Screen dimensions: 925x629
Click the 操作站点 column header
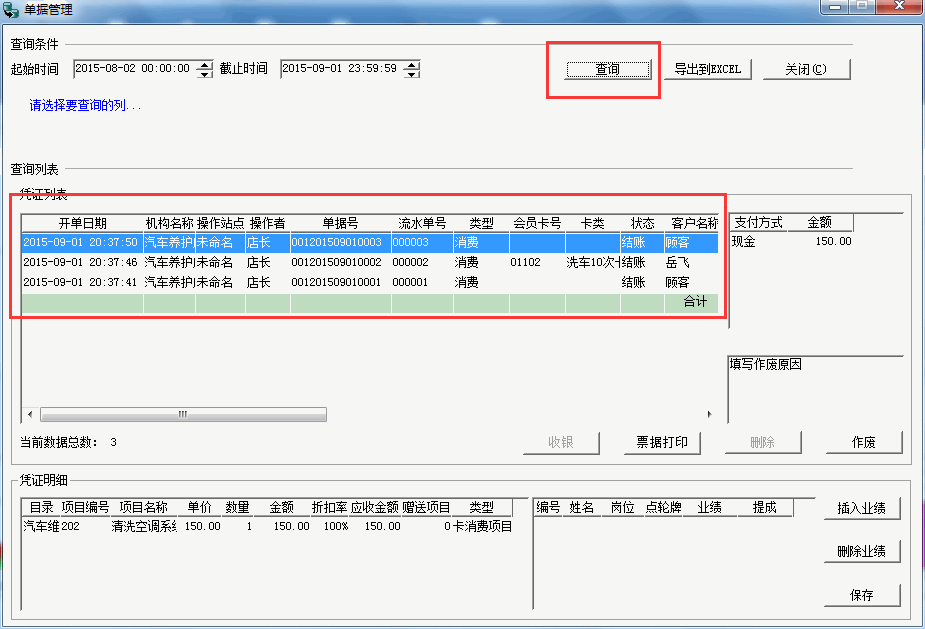(x=220, y=223)
